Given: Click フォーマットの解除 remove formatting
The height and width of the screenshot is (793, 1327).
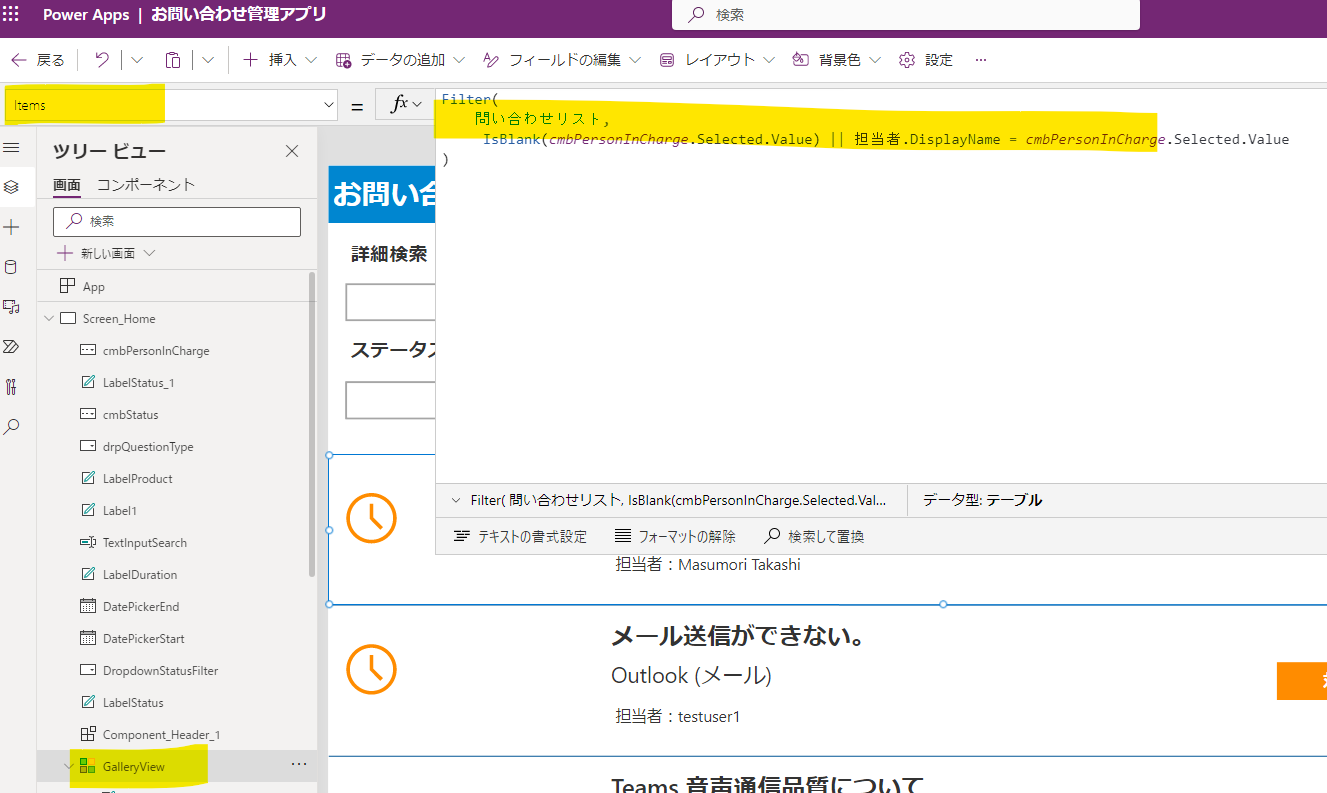Looking at the screenshot, I should [x=675, y=537].
